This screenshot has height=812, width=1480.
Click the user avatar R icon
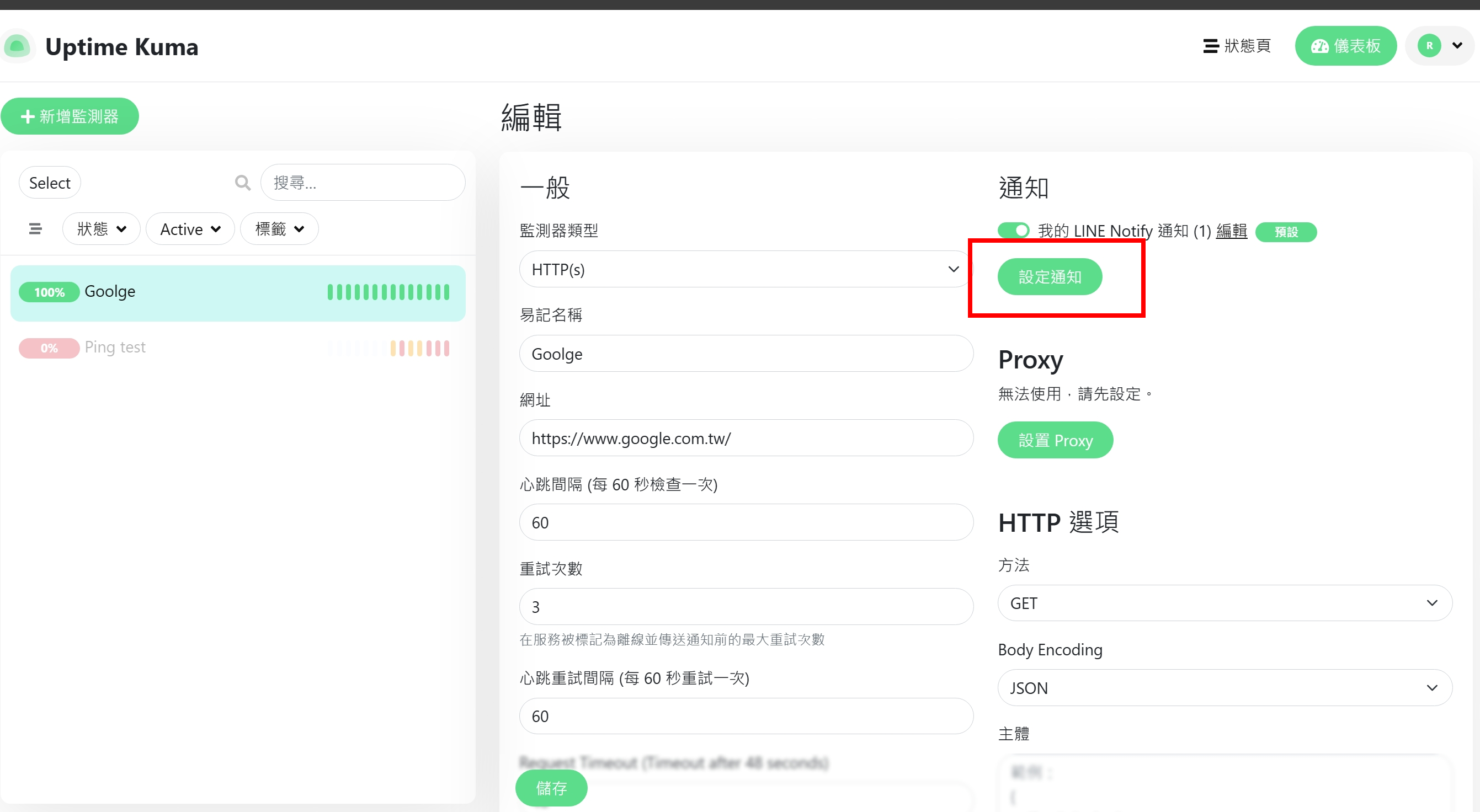[1429, 46]
